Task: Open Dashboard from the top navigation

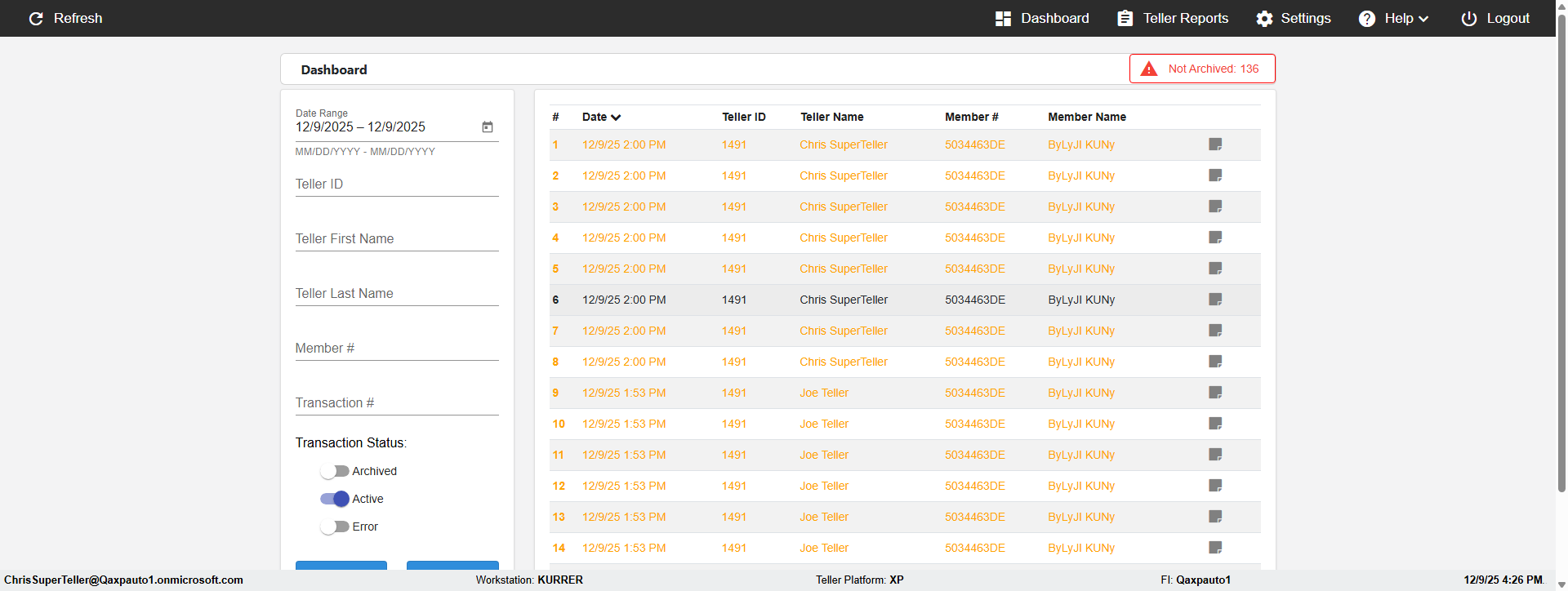Action: coord(1042,18)
